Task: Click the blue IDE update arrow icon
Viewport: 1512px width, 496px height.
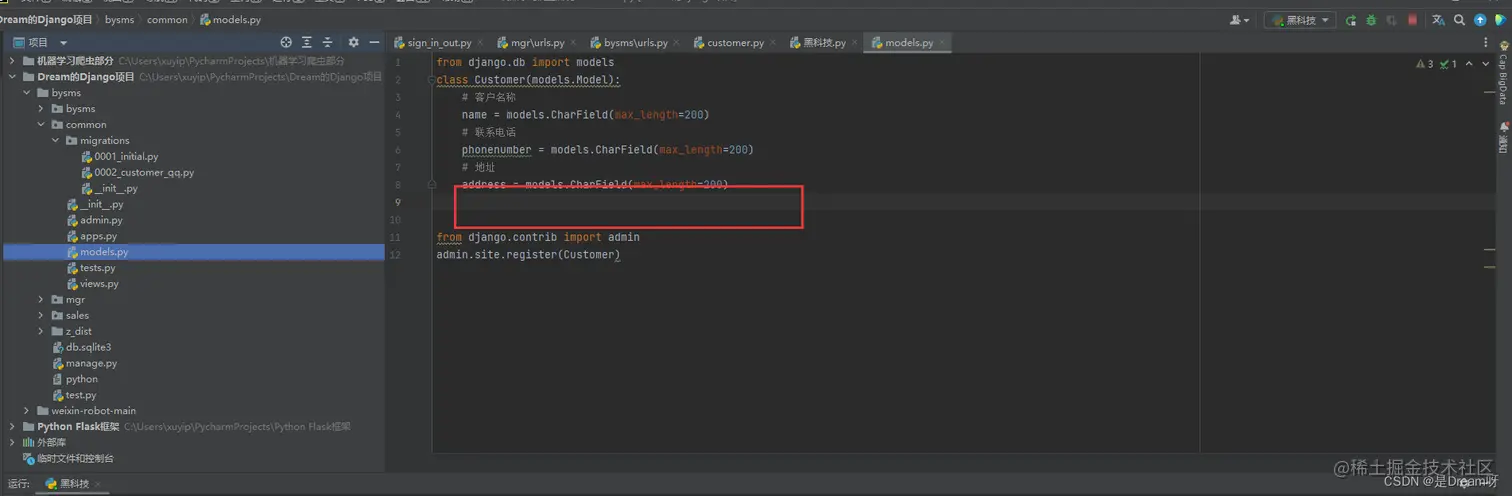Action: point(1480,20)
